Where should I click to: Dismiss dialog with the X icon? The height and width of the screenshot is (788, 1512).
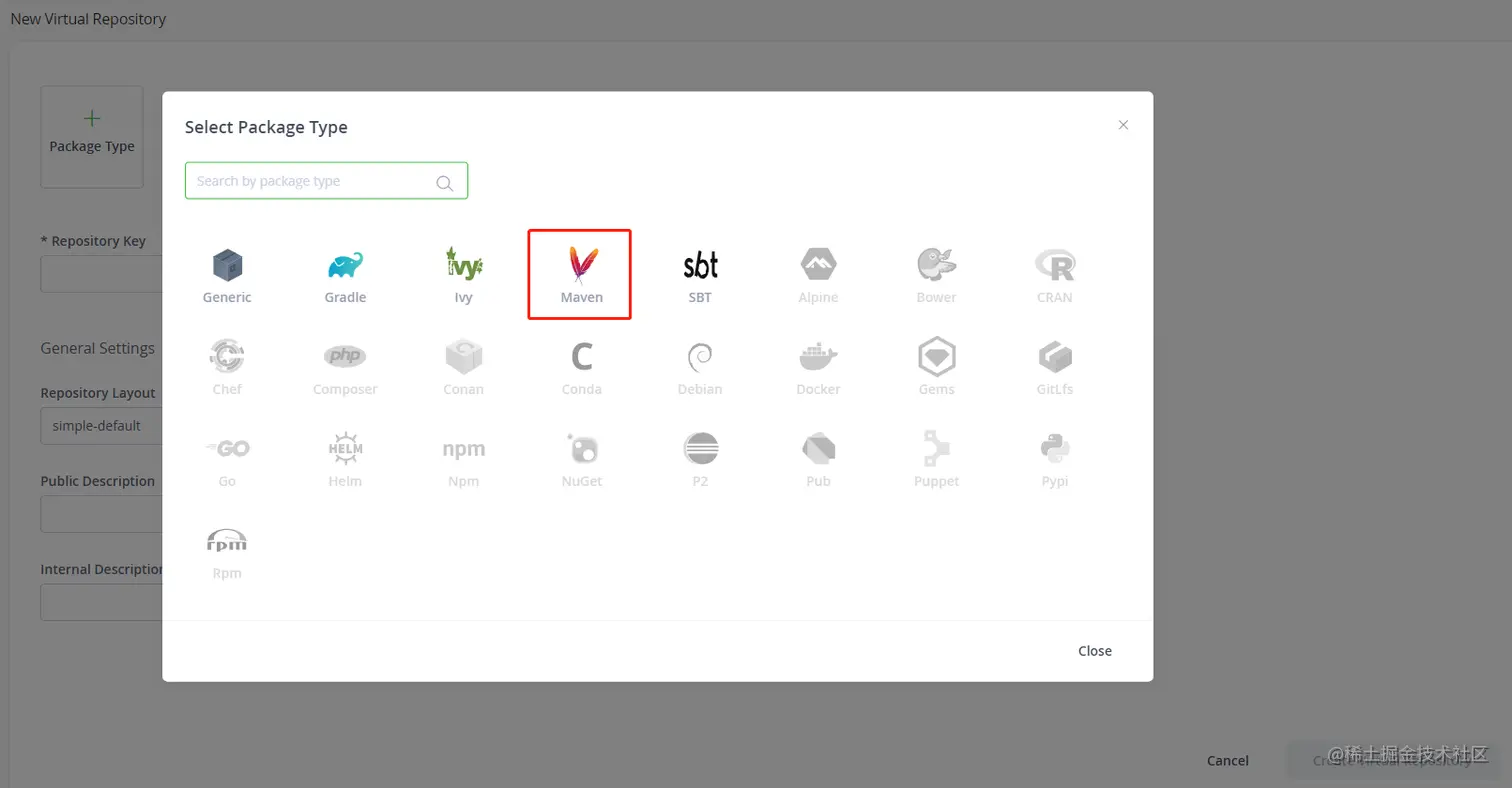click(1123, 125)
